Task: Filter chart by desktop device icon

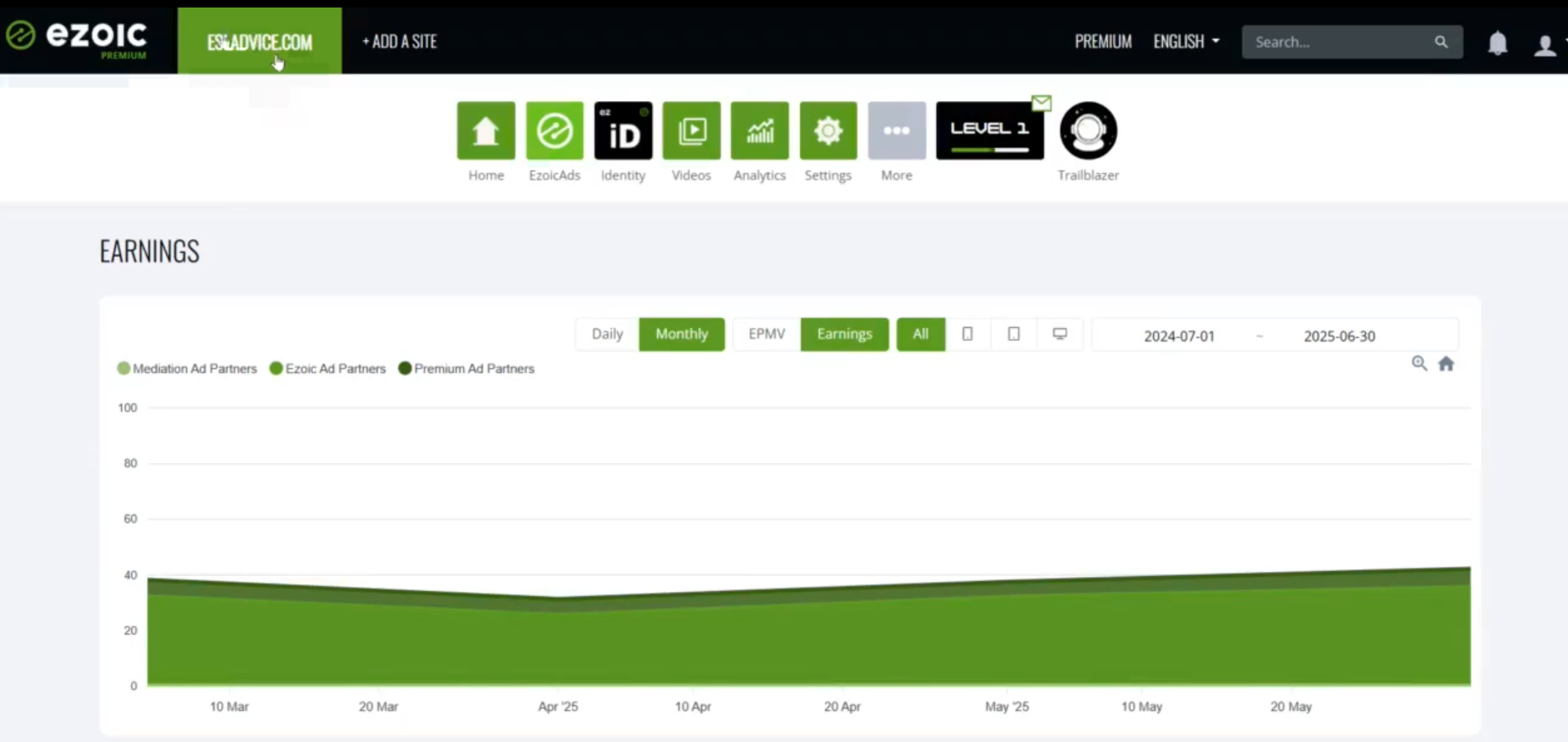Action: (x=1060, y=334)
